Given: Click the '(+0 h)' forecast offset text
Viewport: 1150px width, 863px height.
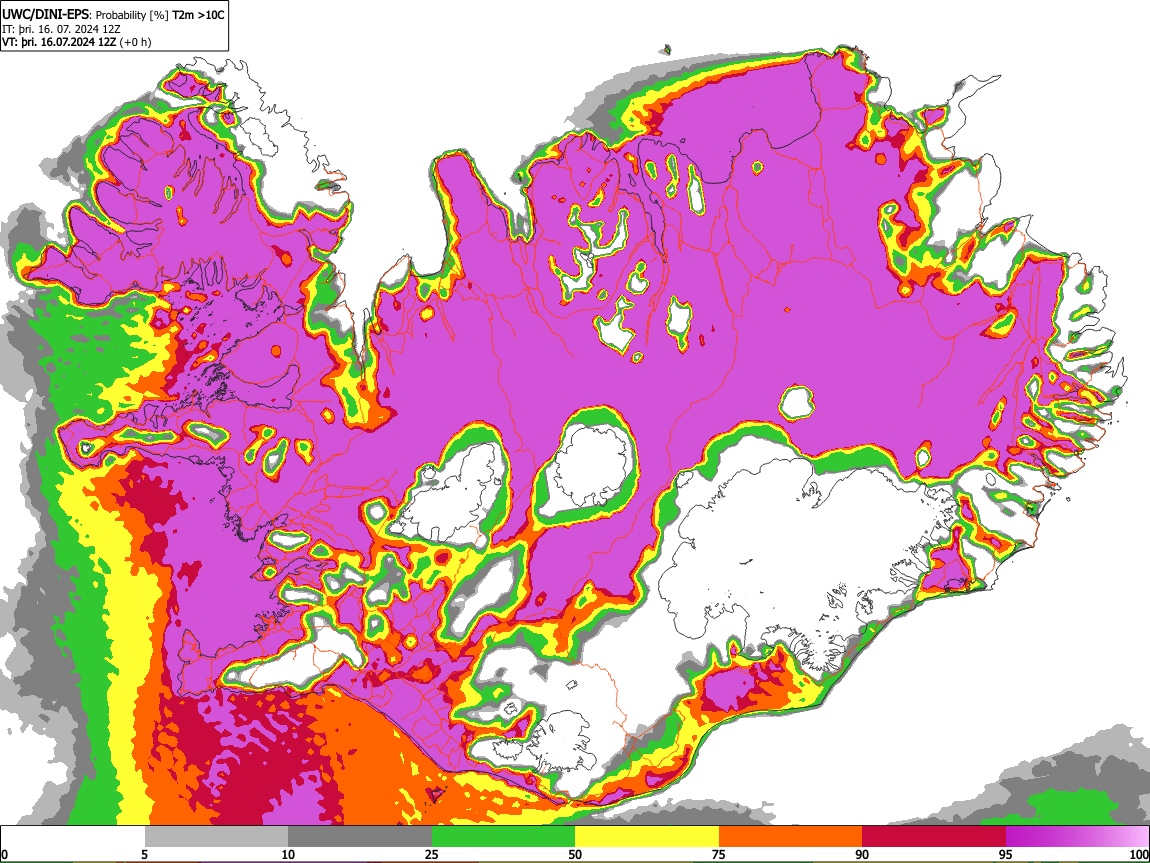Looking at the screenshot, I should 136,42.
